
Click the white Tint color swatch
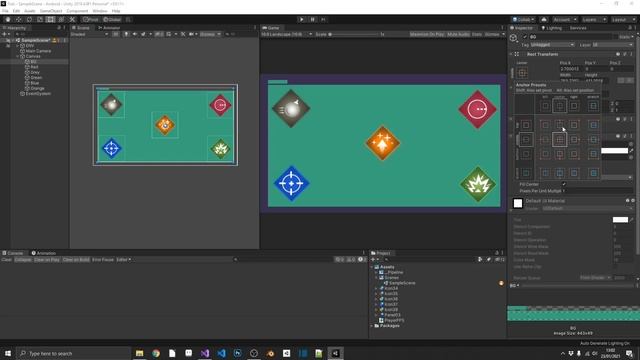click(620, 220)
